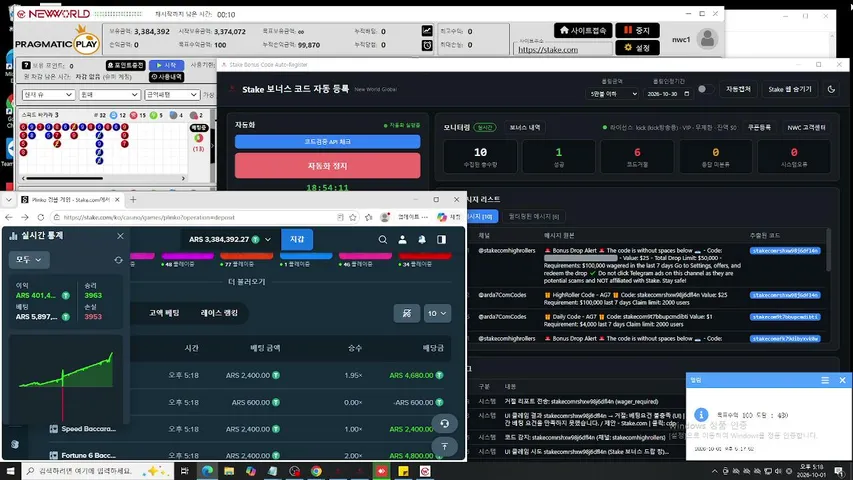Click the Stake 웹 숨기기 button
853x480 pixels.
point(789,89)
